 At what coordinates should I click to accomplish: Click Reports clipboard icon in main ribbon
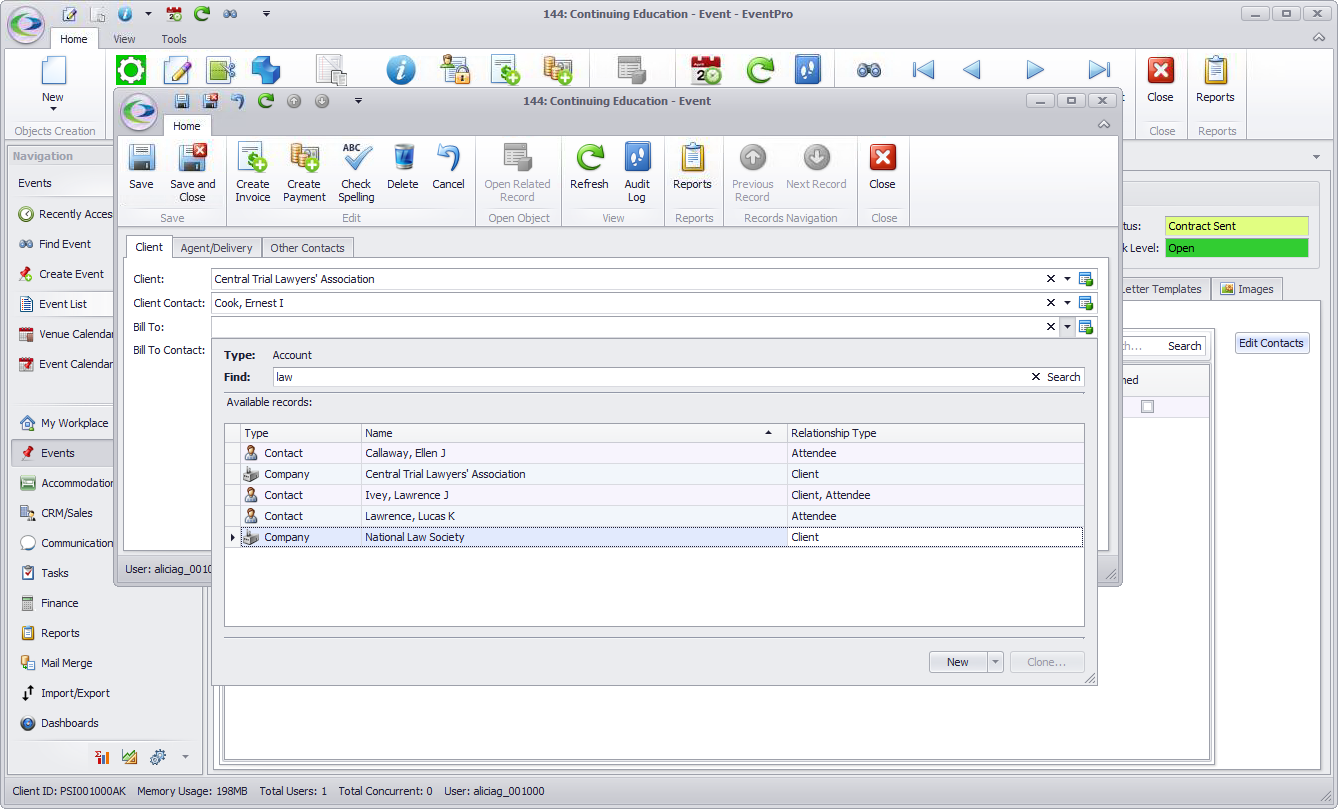[1215, 71]
